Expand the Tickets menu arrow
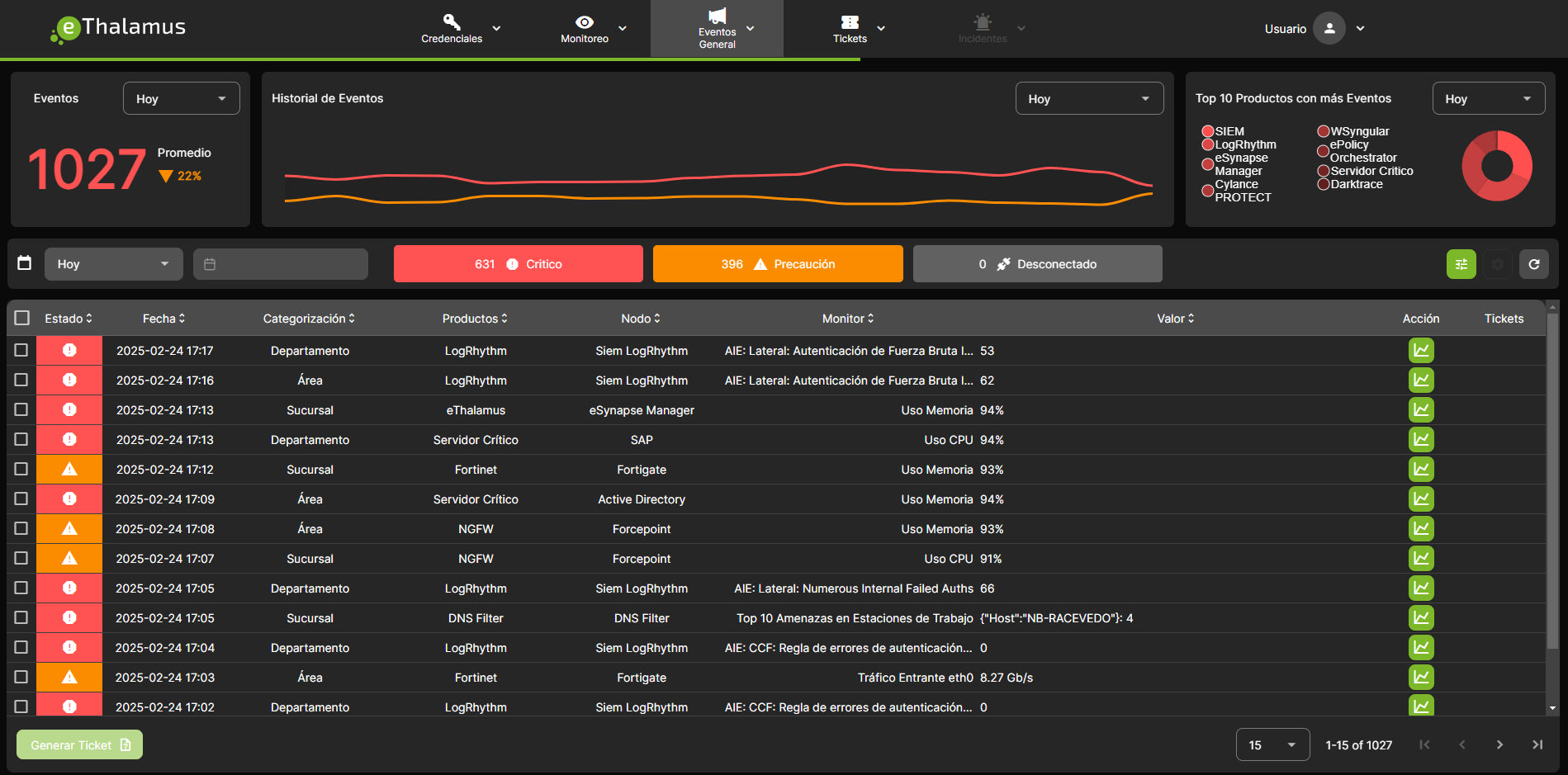The height and width of the screenshot is (775, 1568). 881,28
